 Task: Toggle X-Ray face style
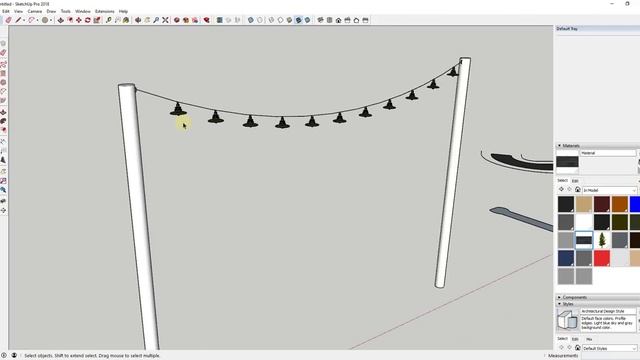click(x=251, y=20)
